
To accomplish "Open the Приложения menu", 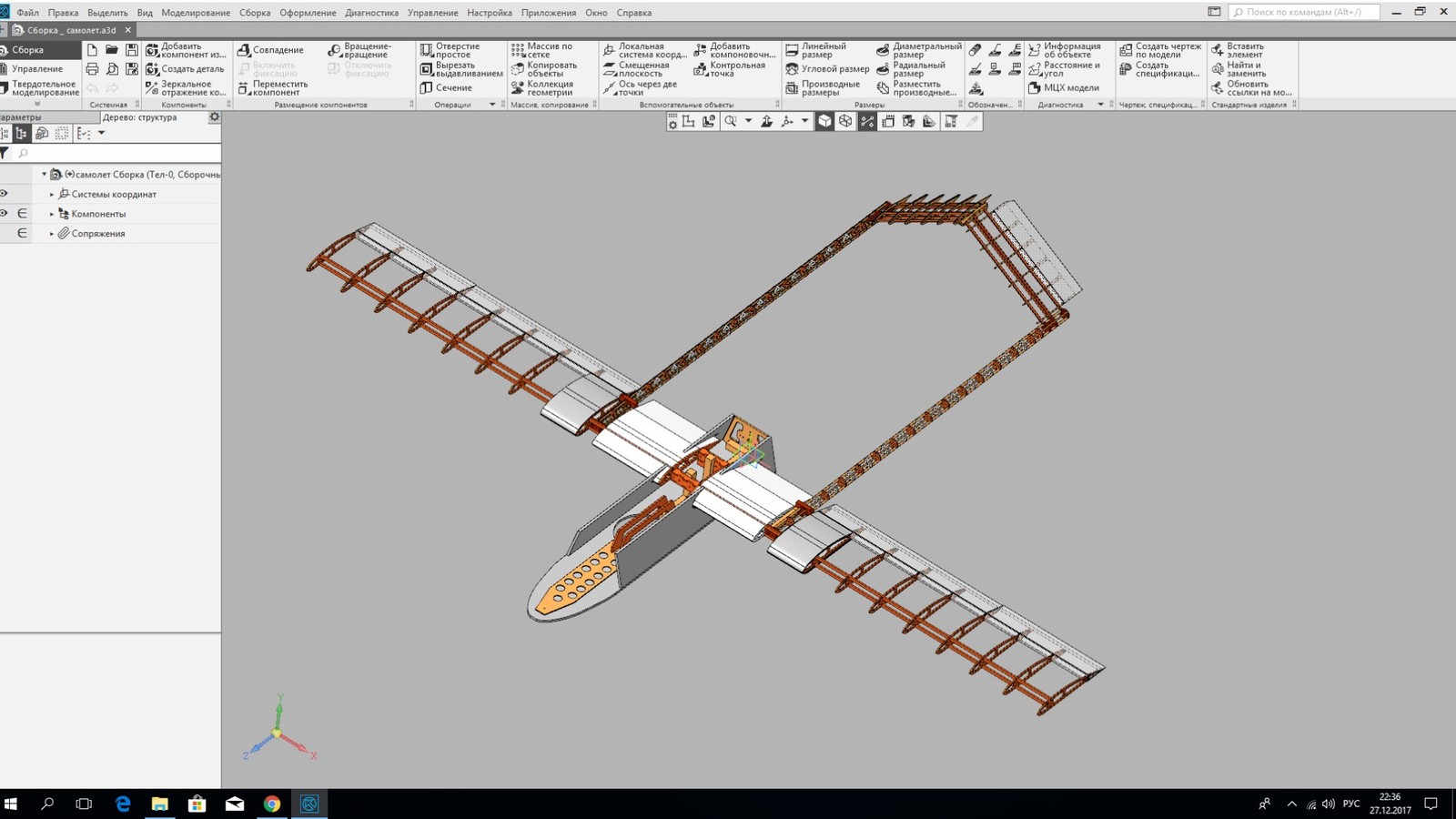I will pos(549,13).
